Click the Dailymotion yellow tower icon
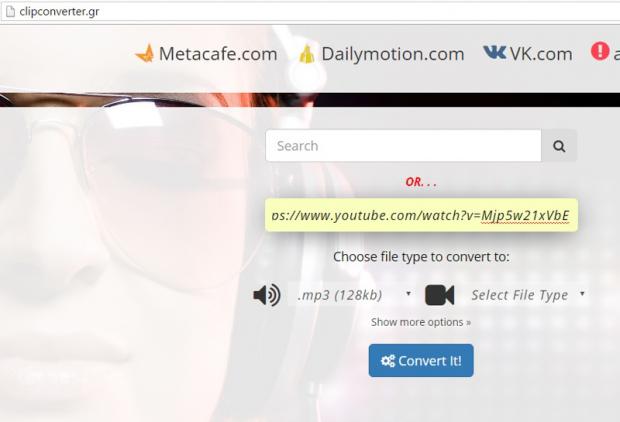 [306, 54]
